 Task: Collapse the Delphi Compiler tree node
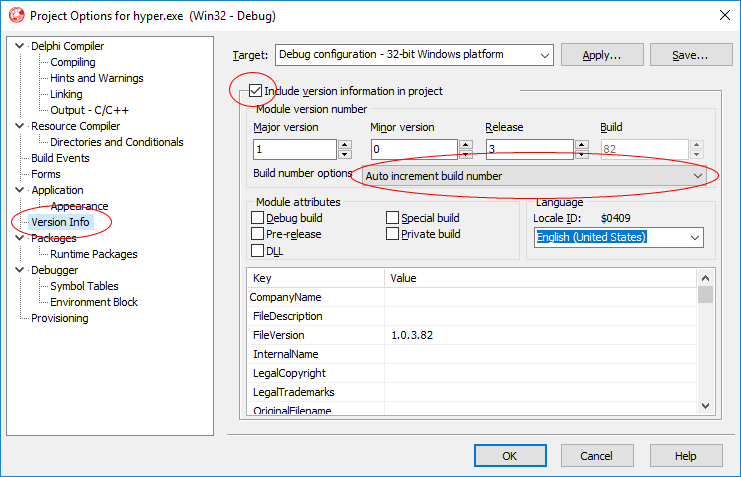(x=21, y=46)
